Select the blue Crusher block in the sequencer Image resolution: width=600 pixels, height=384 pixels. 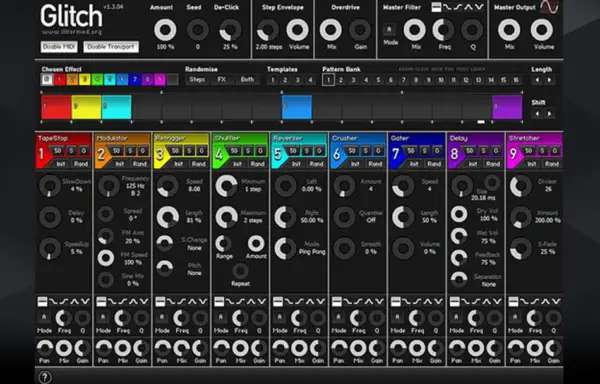(x=297, y=107)
